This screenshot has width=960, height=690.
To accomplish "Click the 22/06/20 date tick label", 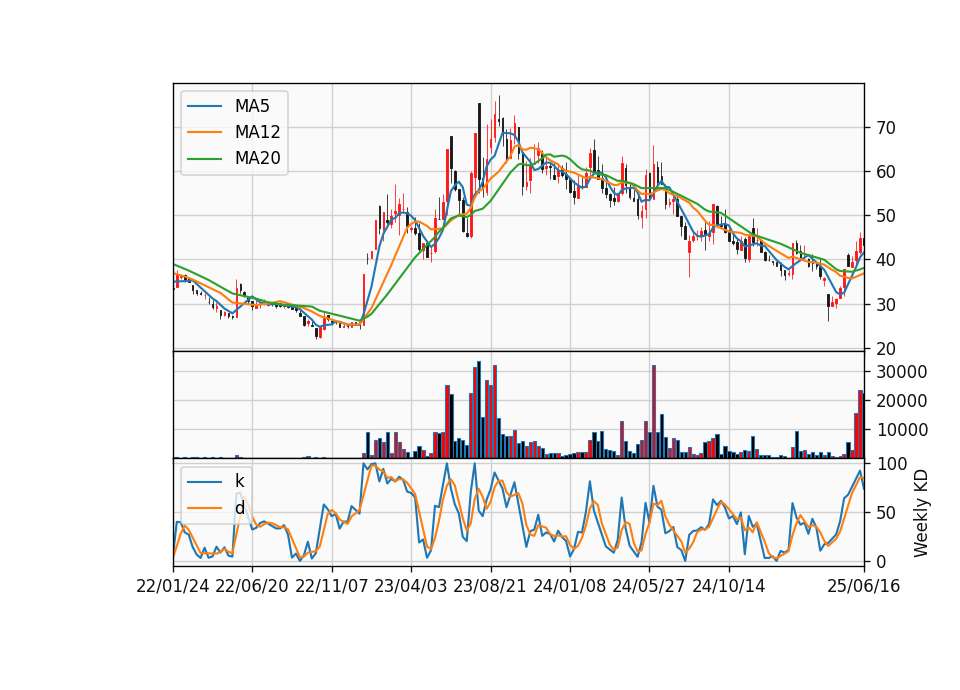I will pos(252,586).
